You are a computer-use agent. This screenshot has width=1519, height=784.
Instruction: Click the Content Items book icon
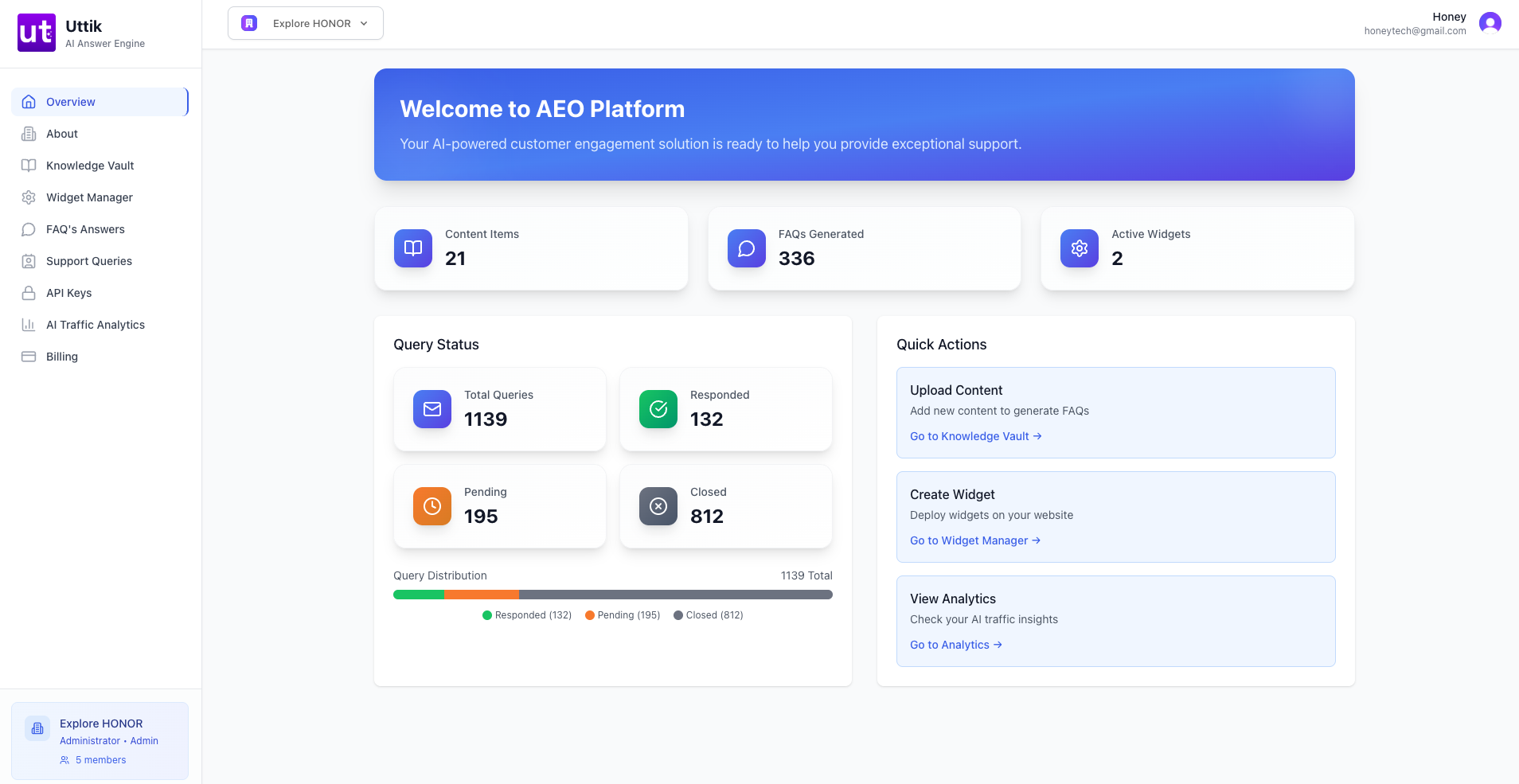pos(413,248)
